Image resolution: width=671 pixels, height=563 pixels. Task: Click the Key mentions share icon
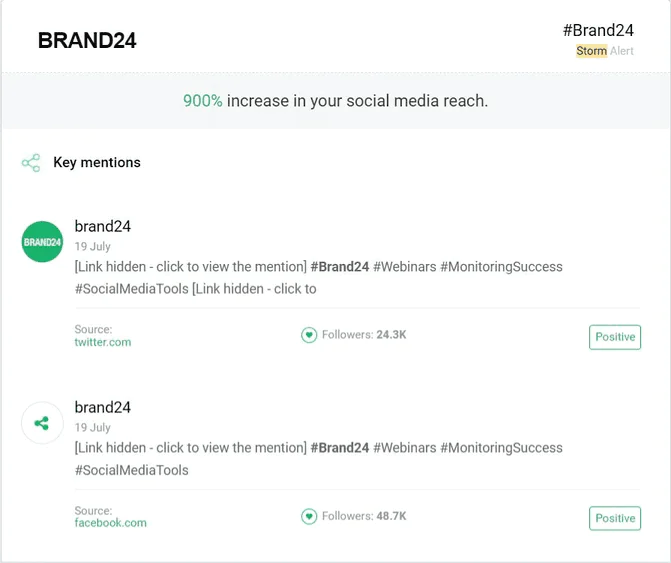31,163
